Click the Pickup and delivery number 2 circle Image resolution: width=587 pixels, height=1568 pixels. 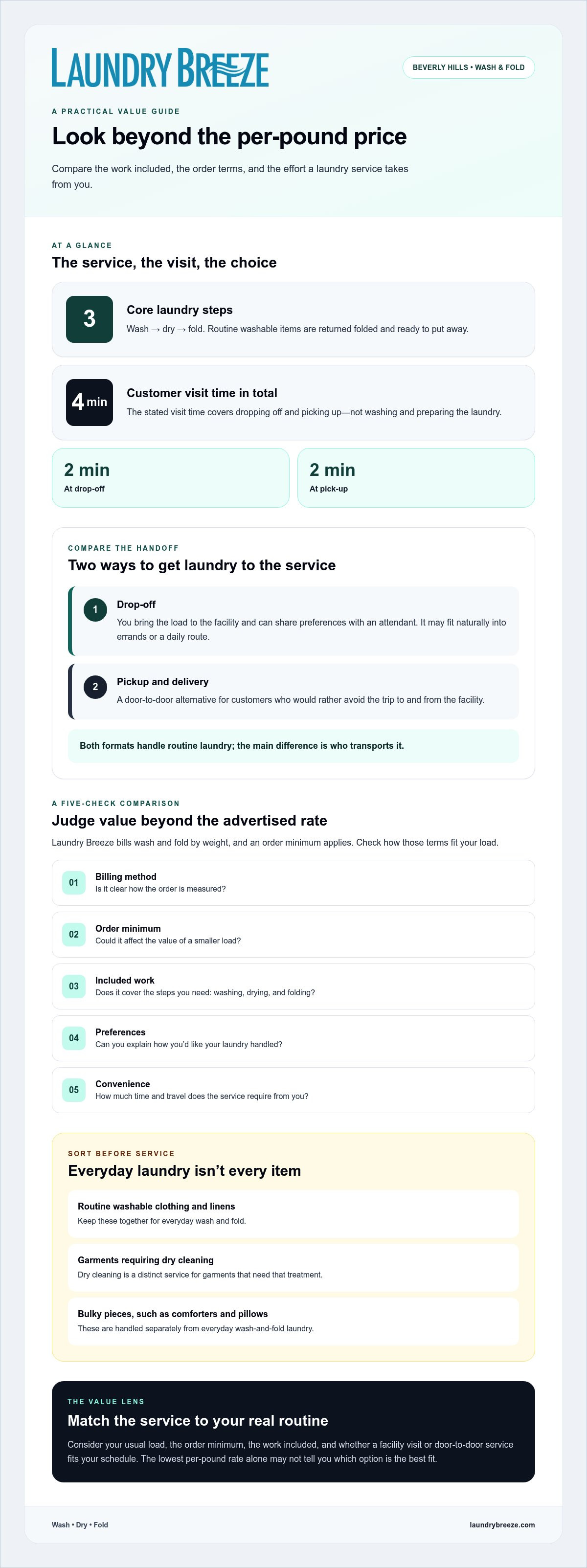pos(95,687)
